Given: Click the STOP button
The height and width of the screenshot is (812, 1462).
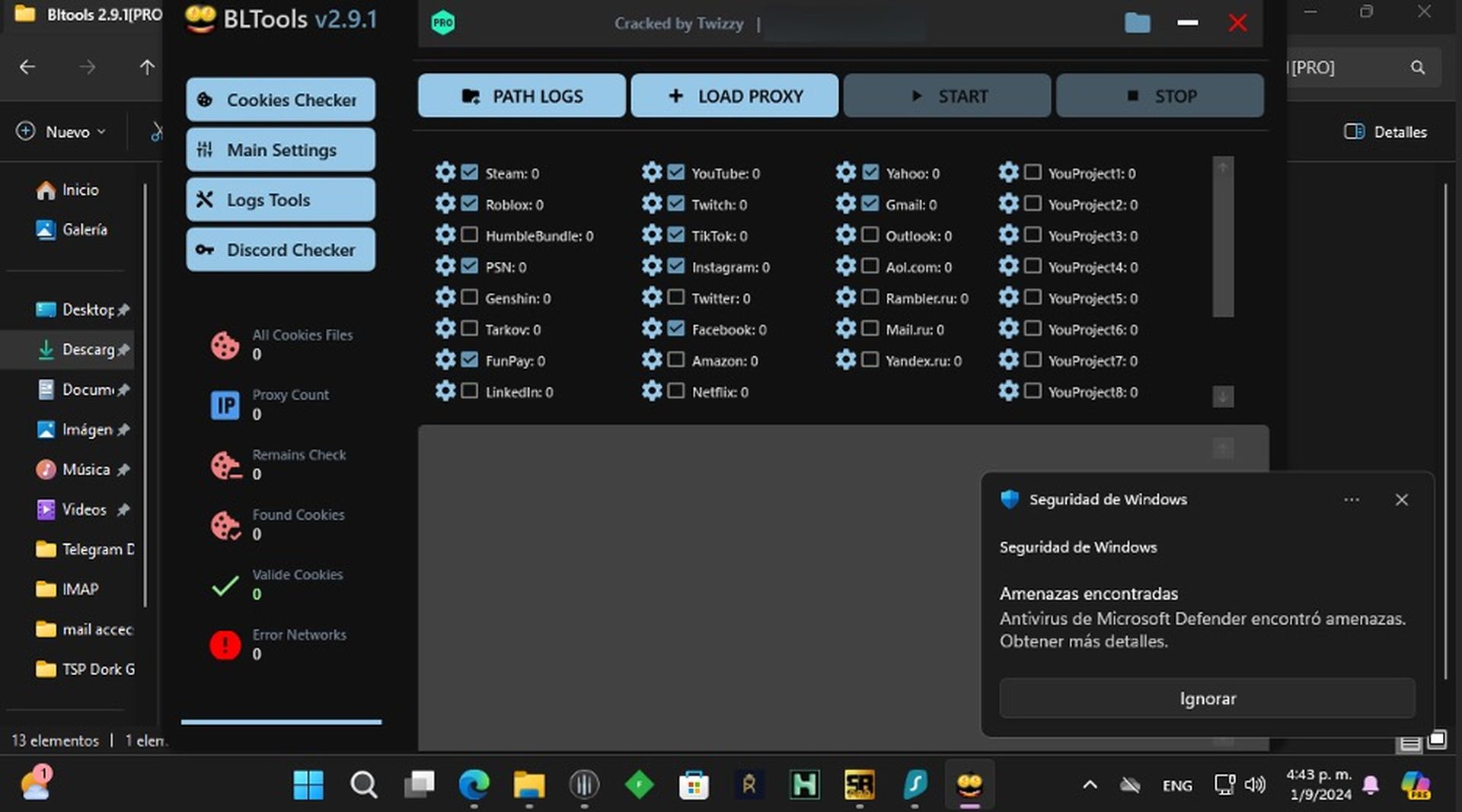Looking at the screenshot, I should click(x=1160, y=96).
